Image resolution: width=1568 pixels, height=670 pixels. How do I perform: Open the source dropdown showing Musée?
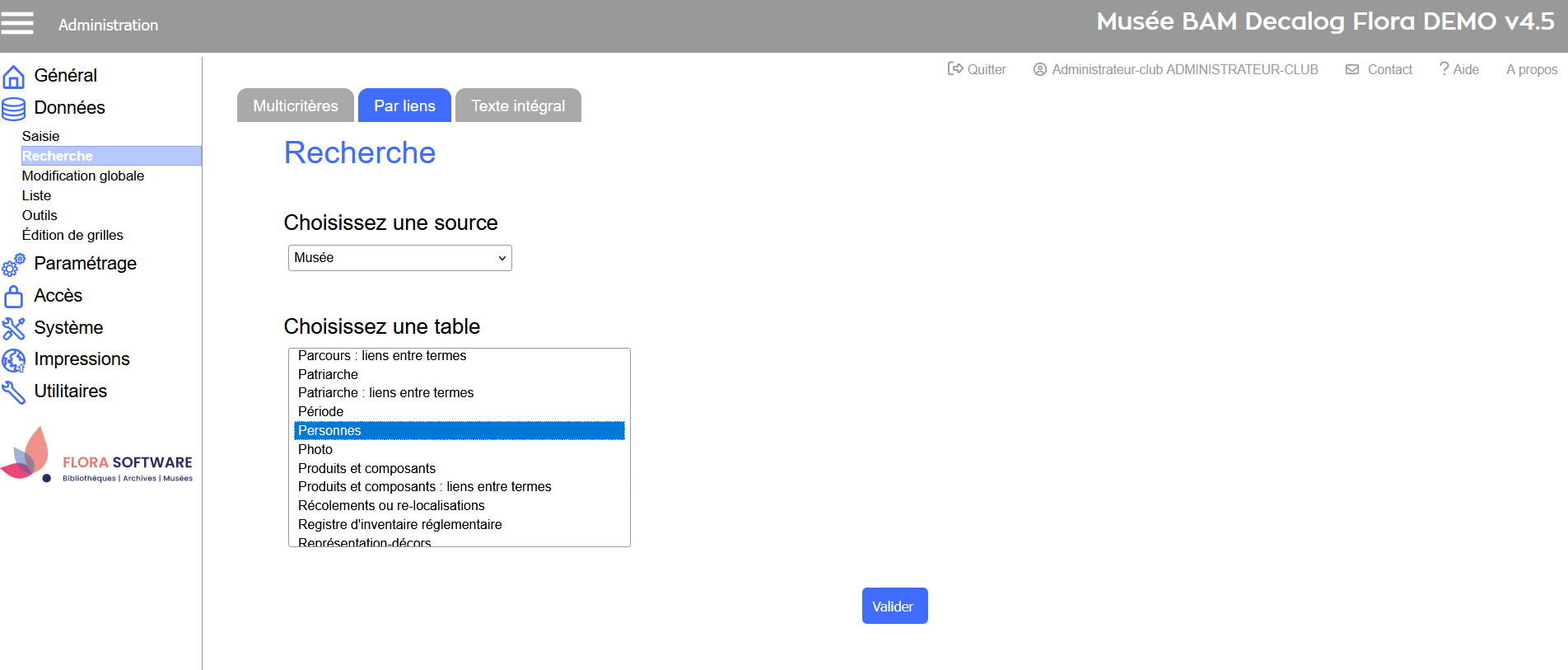tap(399, 258)
